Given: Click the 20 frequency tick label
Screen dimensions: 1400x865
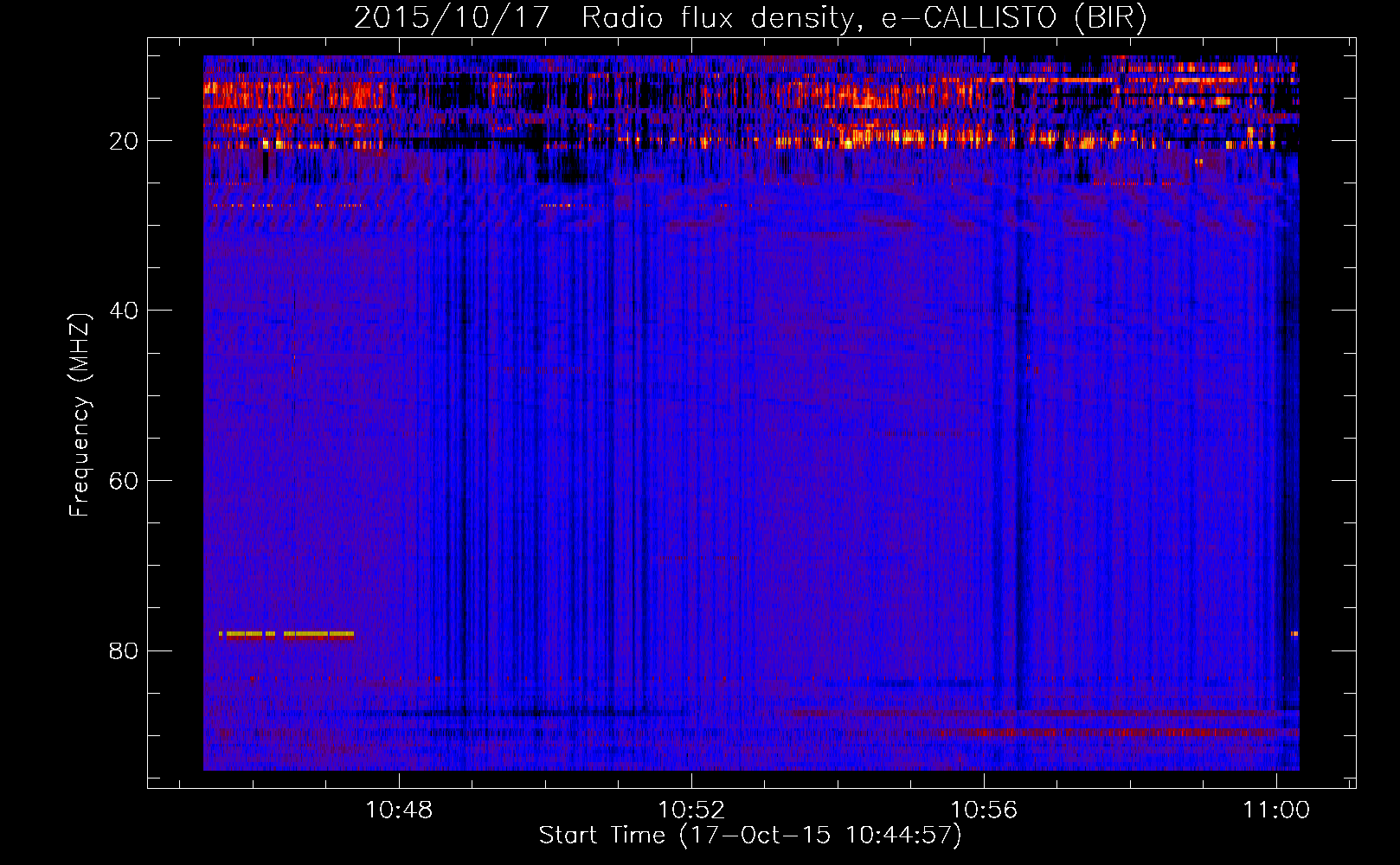Looking at the screenshot, I should pos(124,141).
